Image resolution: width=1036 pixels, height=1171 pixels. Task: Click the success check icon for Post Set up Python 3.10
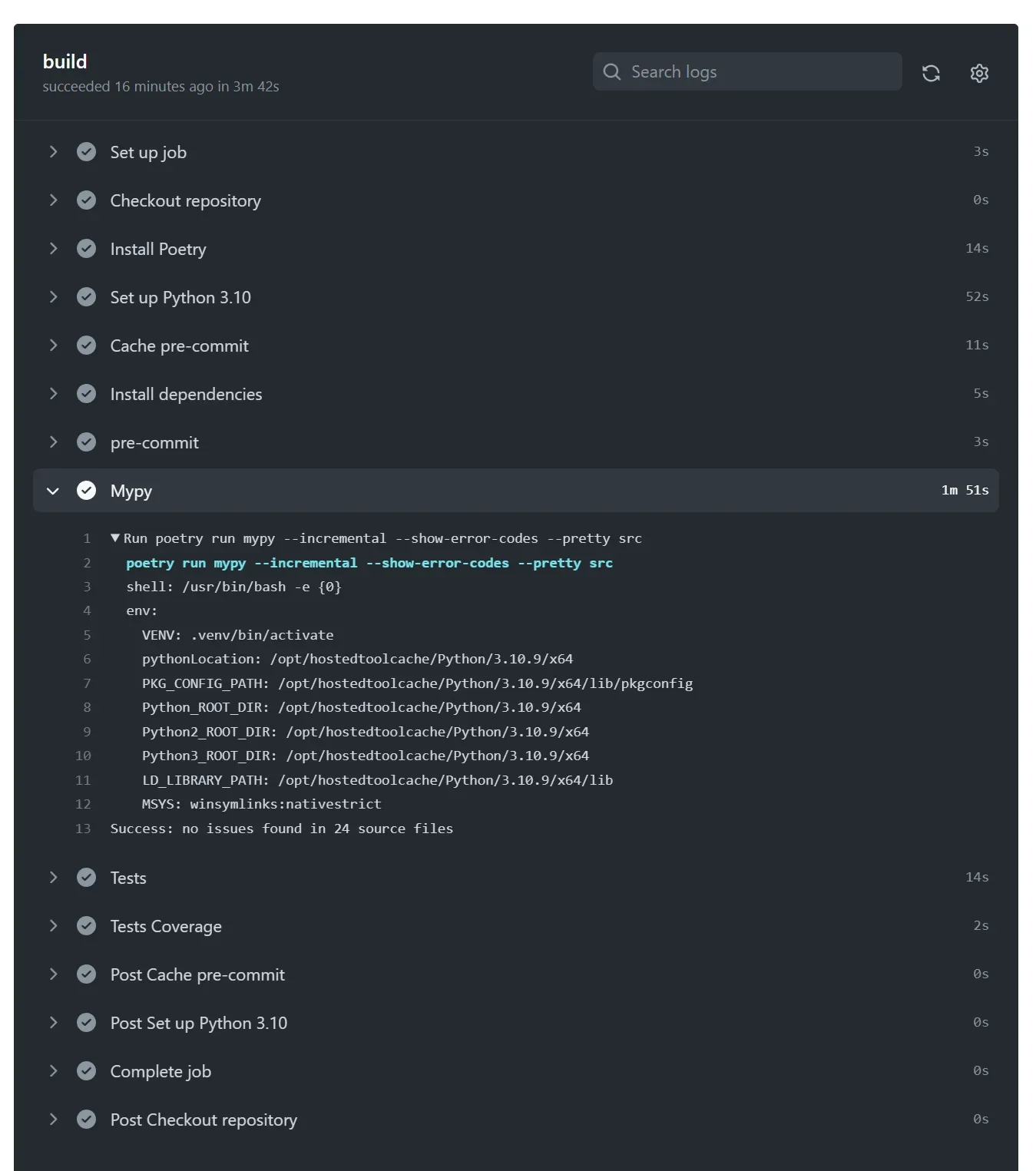coord(87,1023)
